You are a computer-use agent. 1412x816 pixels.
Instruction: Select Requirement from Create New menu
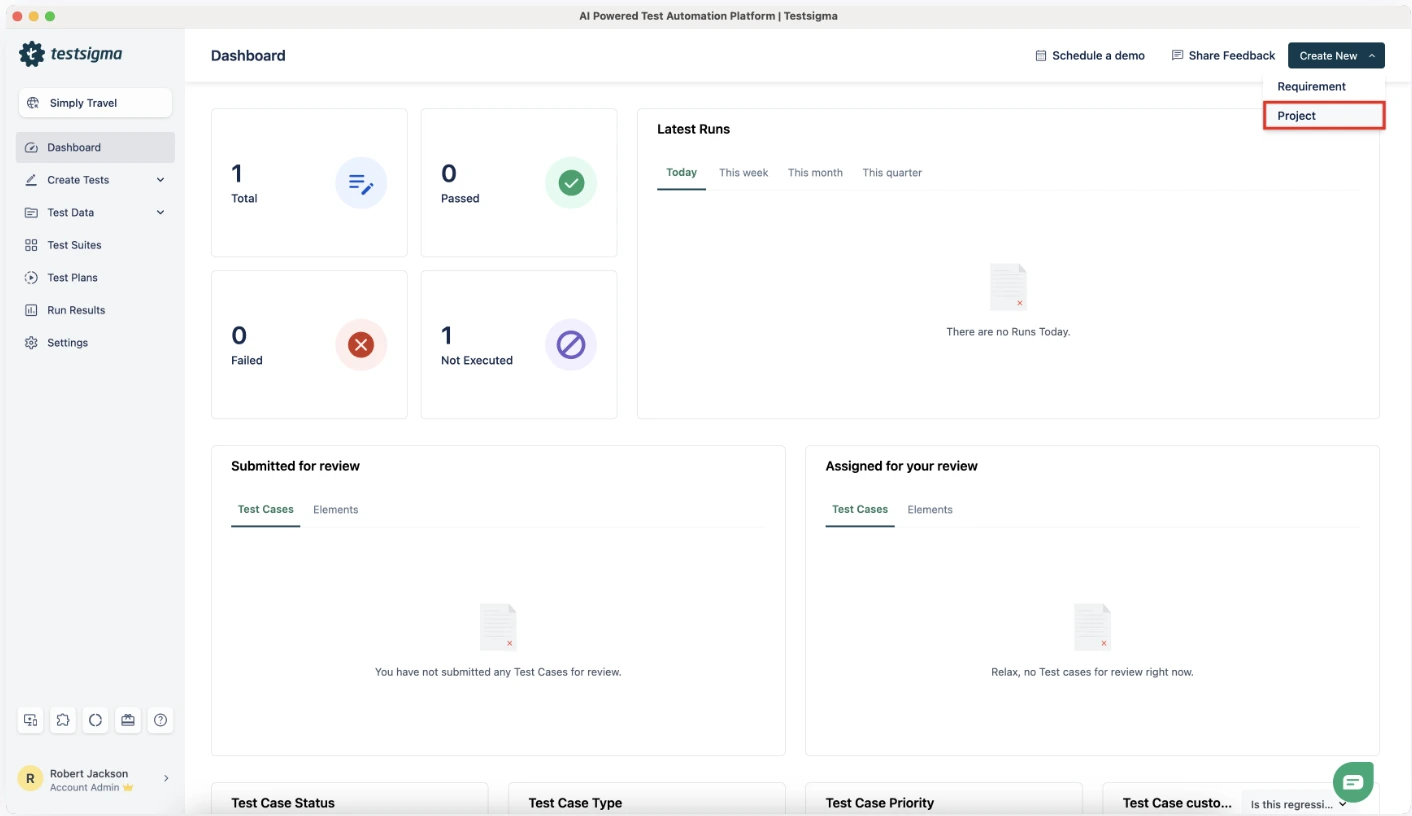pyautogui.click(x=1311, y=86)
